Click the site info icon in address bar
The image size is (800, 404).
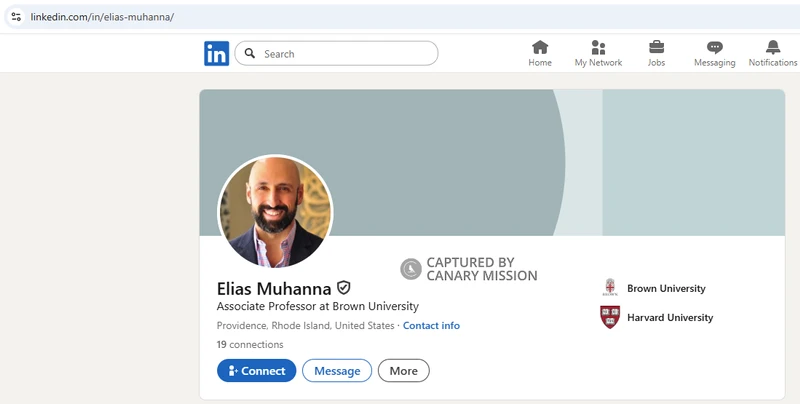16,17
